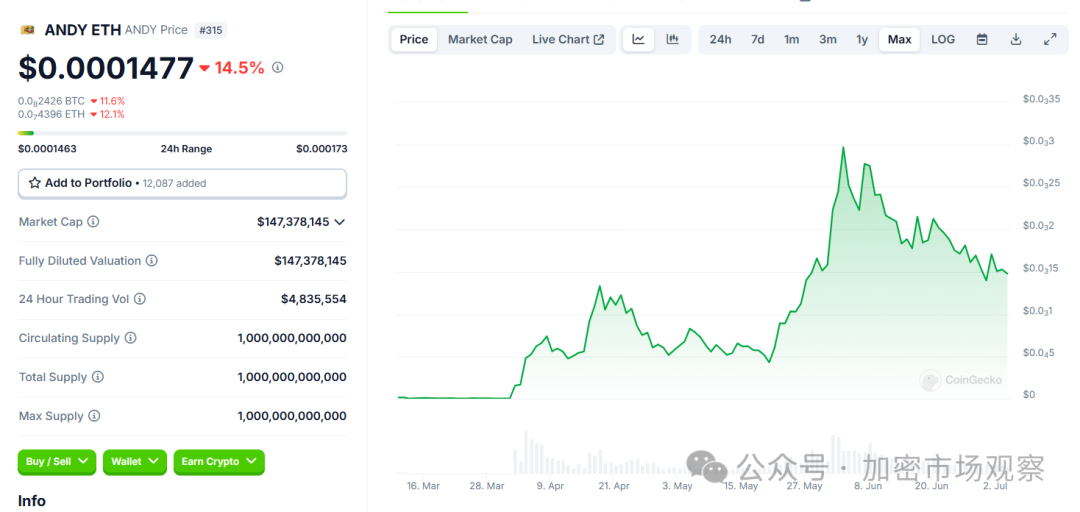Add ANDY to Portfolio
The image size is (1080, 512).
[182, 183]
